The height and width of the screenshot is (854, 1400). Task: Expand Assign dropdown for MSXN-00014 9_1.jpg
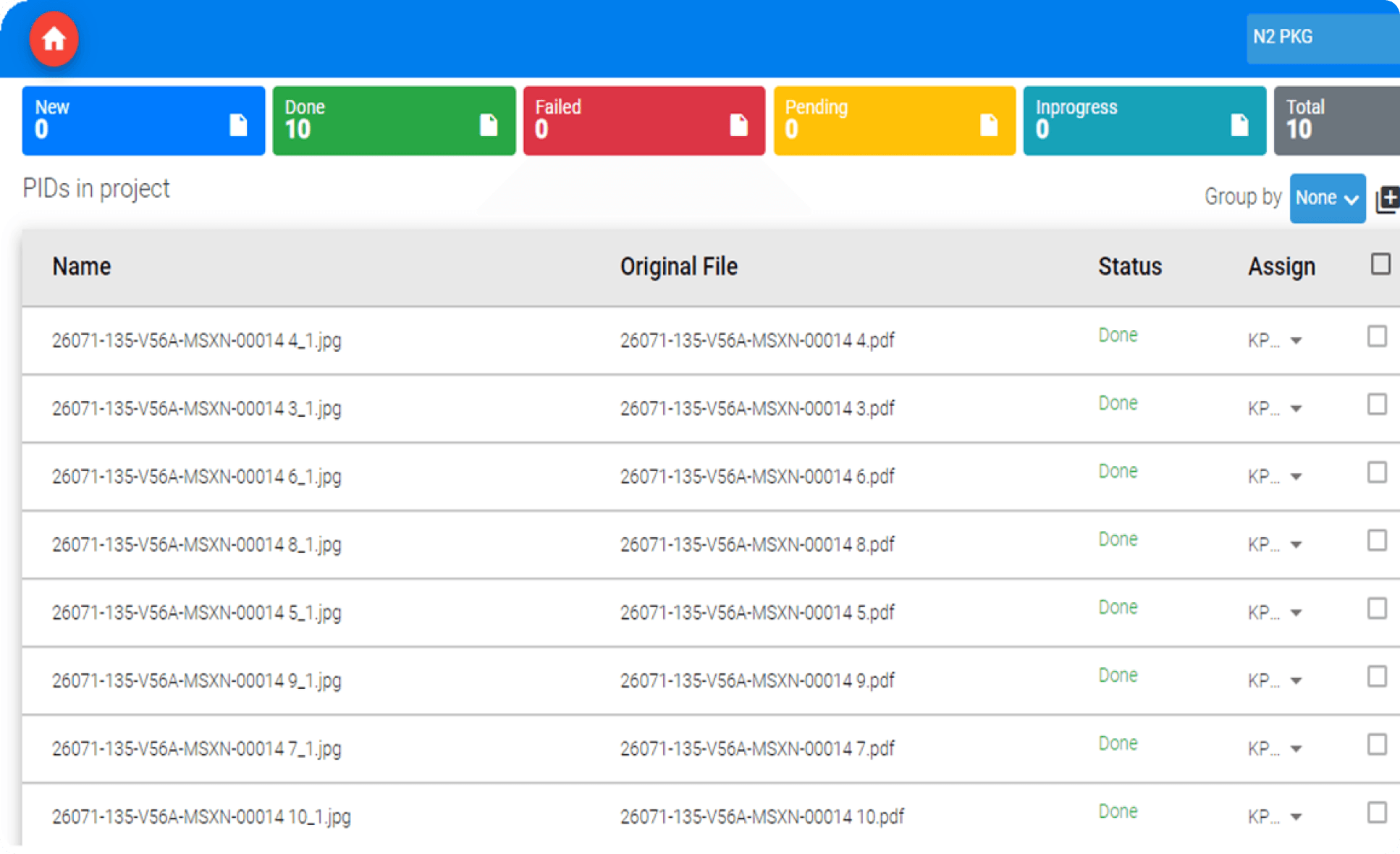(x=1296, y=681)
